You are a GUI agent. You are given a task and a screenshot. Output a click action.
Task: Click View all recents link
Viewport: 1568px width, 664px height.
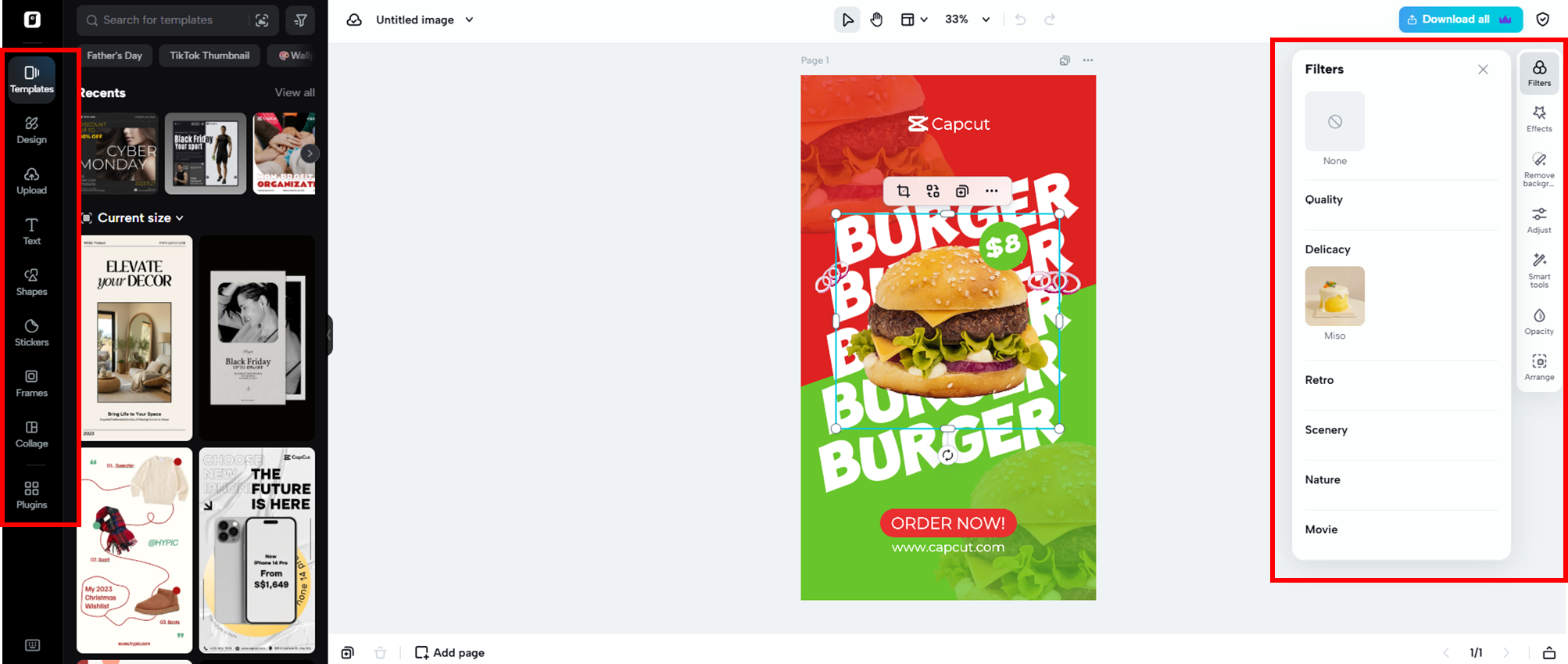click(x=295, y=92)
